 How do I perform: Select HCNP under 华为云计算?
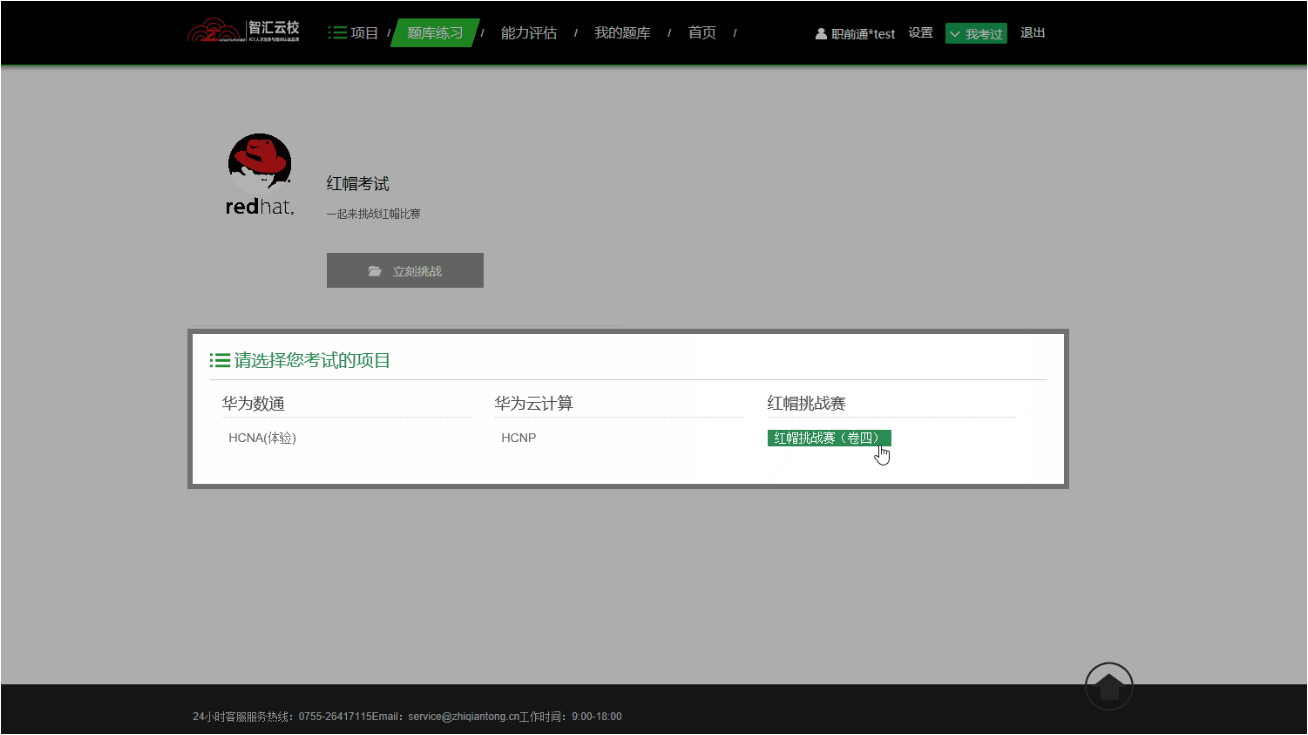click(x=519, y=438)
